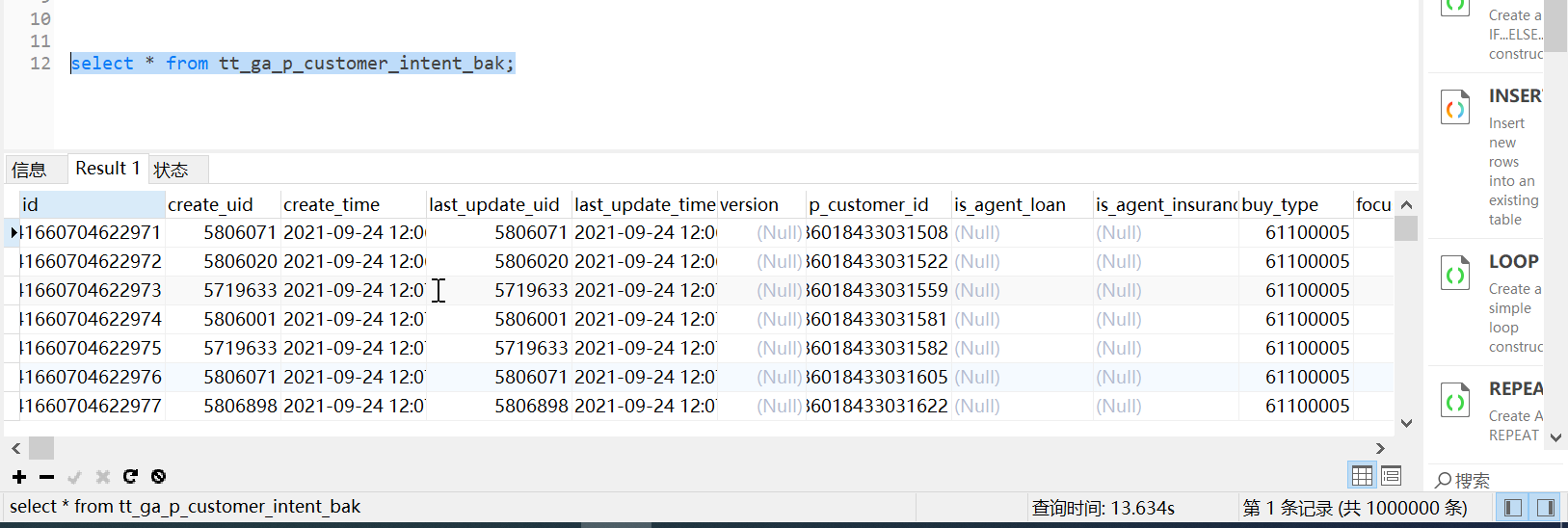Switch to grid view
This screenshot has height=528, width=1568.
tap(1362, 475)
